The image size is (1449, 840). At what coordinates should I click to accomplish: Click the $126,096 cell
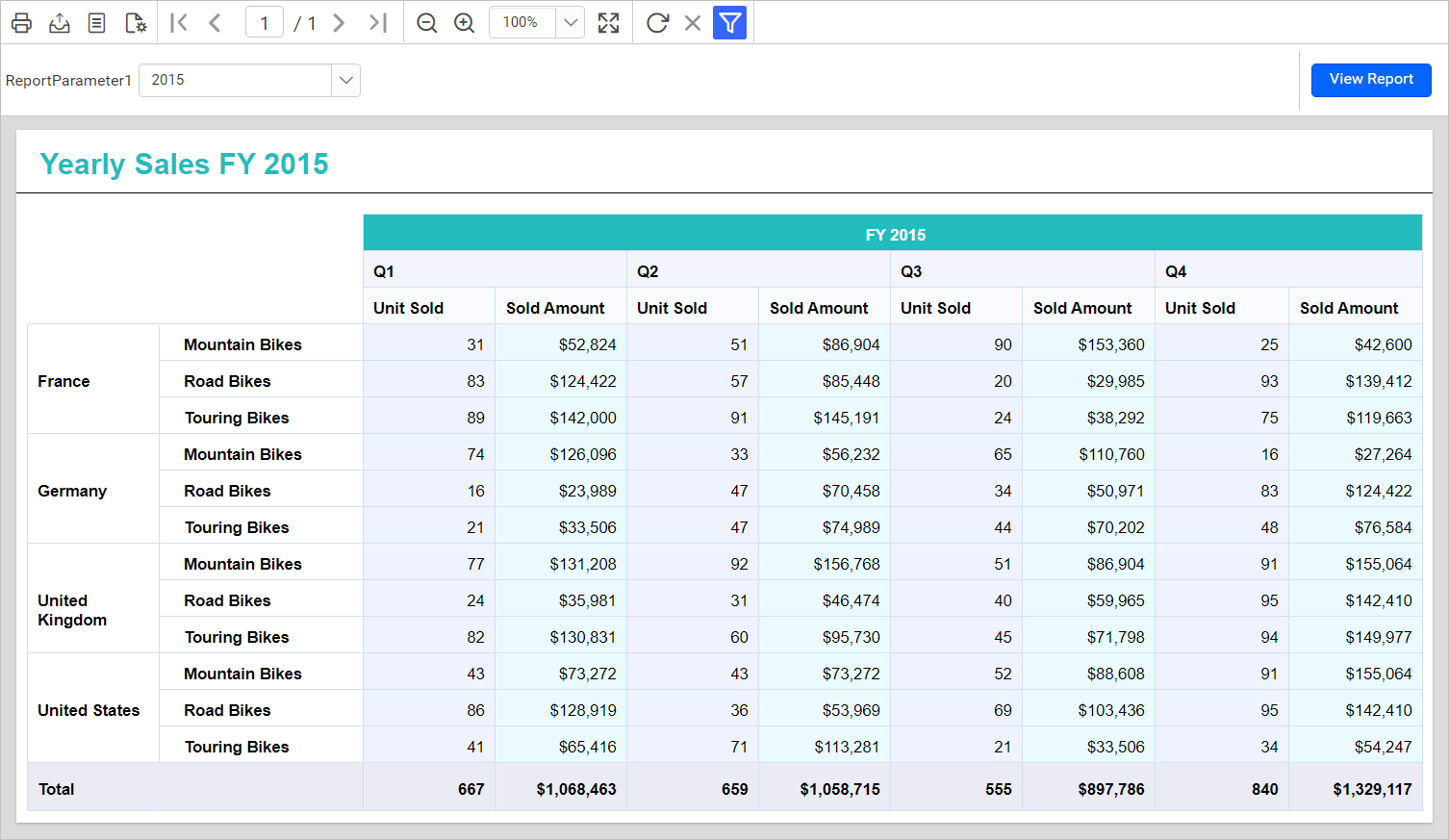[x=561, y=454]
